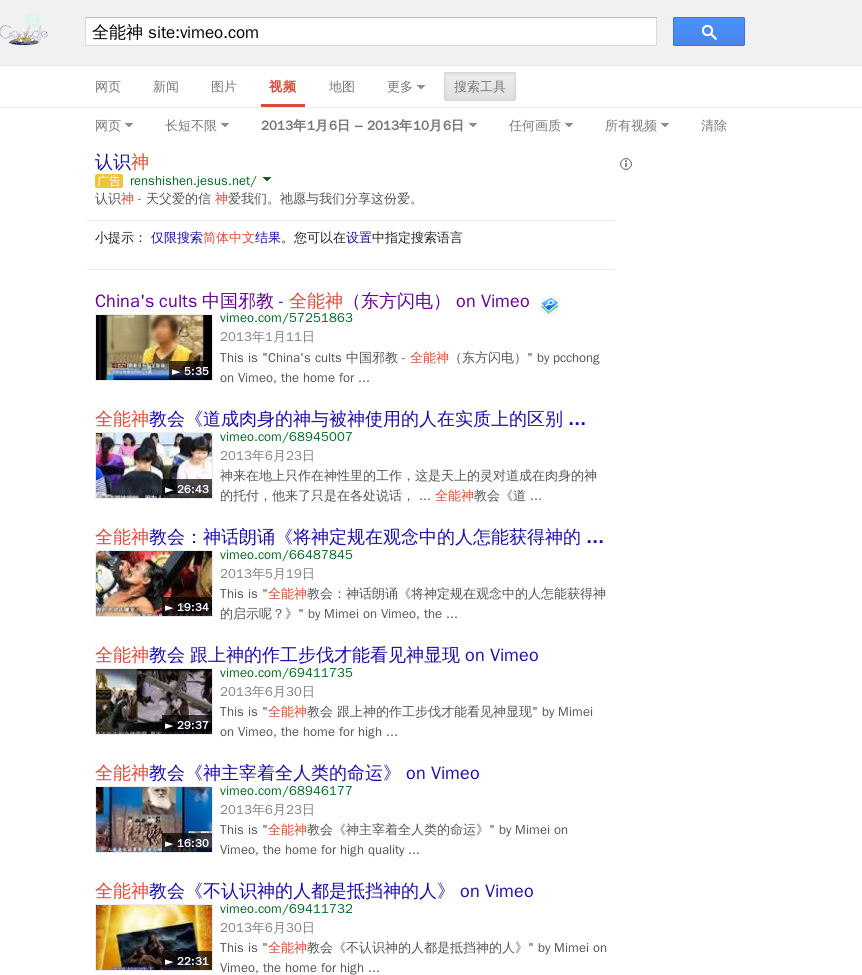Click the 搜索工具 button
Image resolution: width=862 pixels, height=975 pixels.
[479, 87]
